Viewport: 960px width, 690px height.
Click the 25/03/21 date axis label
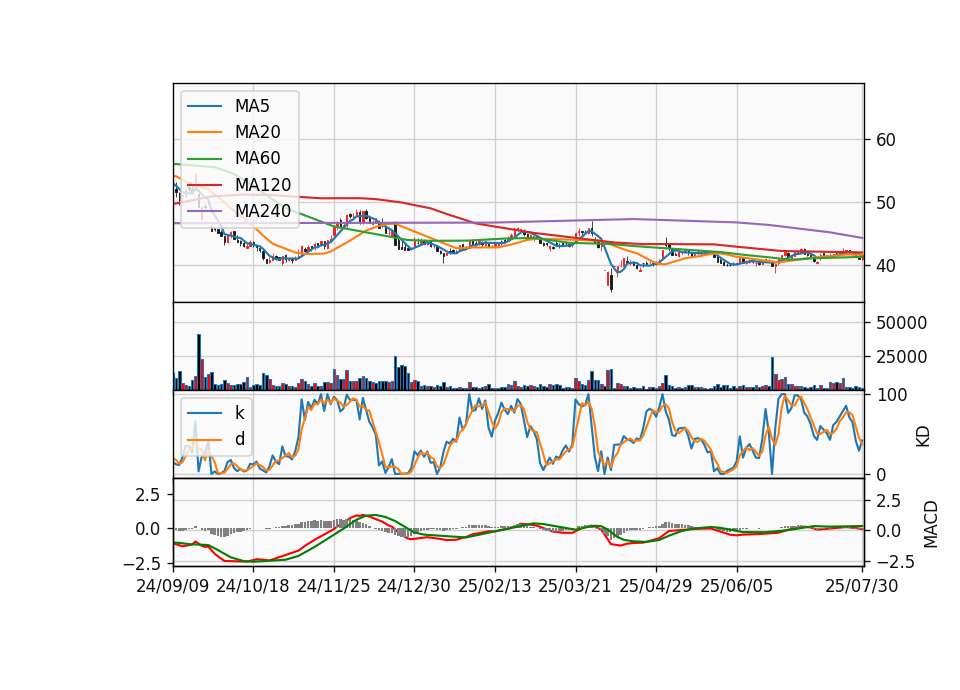pos(575,586)
